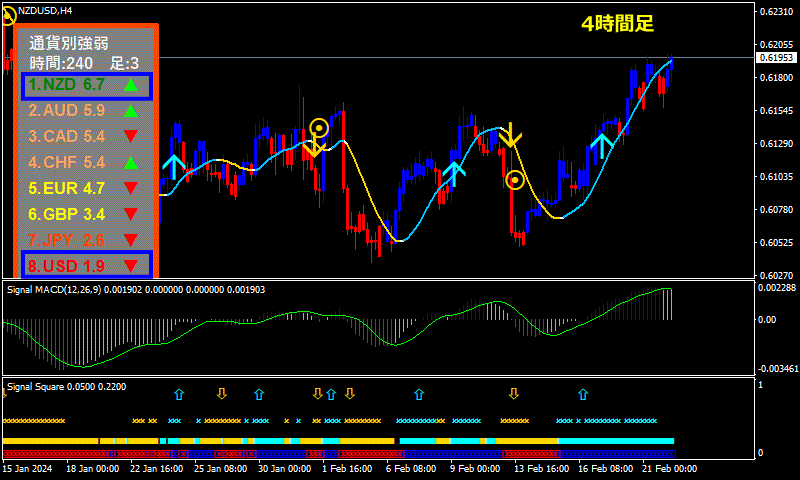Image resolution: width=800 pixels, height=480 pixels.
Task: Click the 6 Feb 08:00 date on time axis
Action: point(412,468)
